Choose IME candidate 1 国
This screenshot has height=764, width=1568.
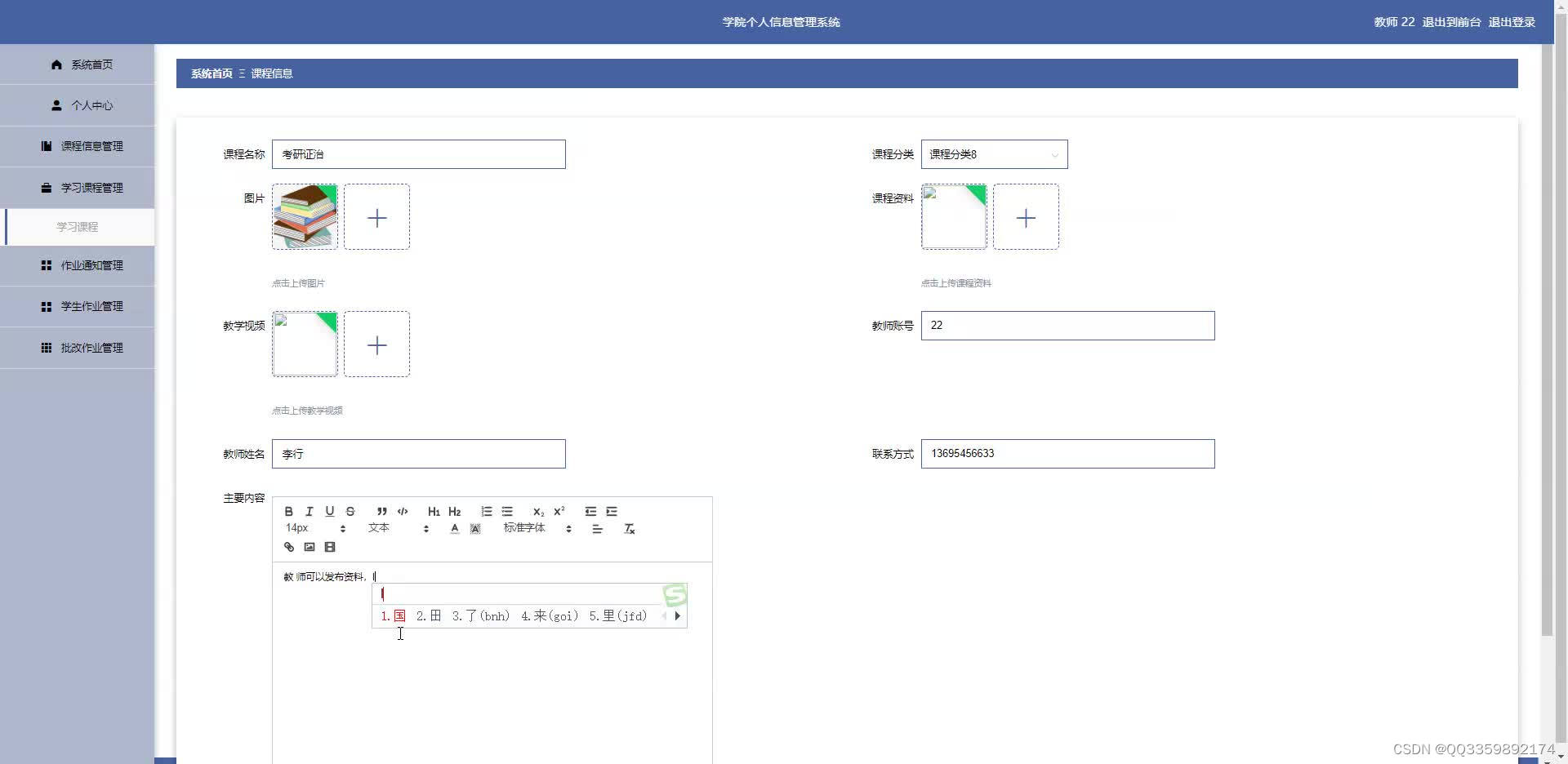(x=393, y=616)
